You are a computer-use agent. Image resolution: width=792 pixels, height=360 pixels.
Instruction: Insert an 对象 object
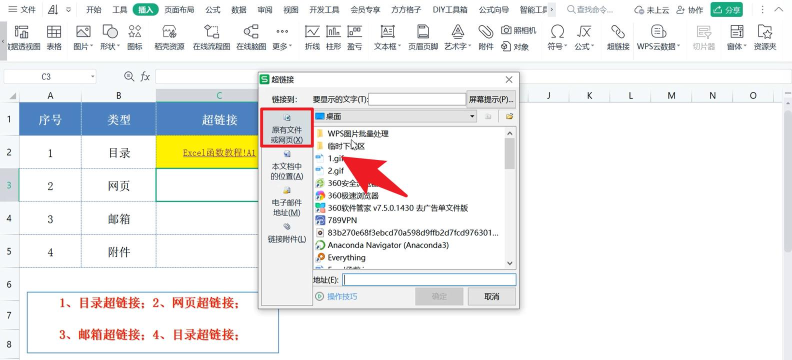pos(515,46)
